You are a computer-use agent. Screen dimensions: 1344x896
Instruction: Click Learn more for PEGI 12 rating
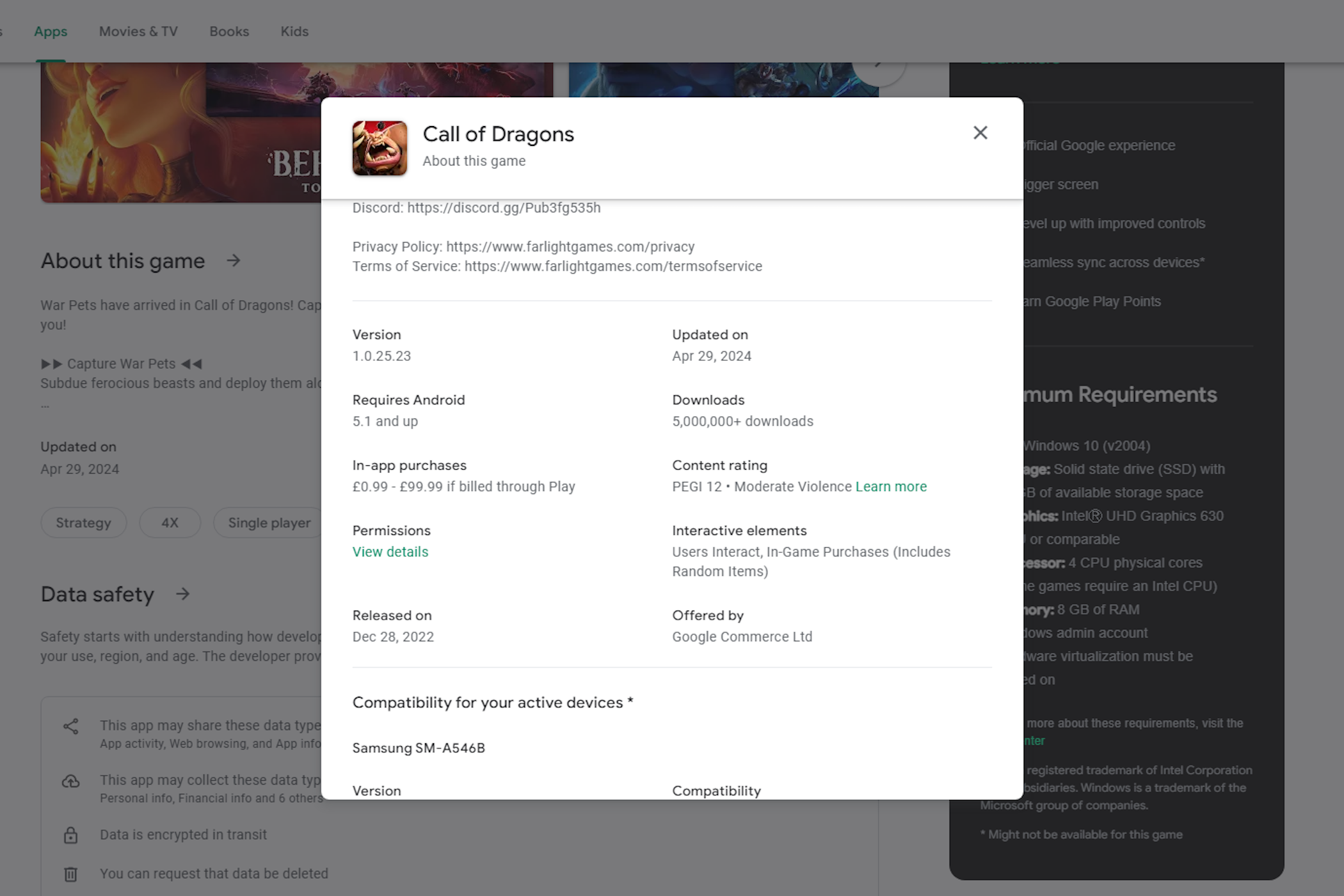pos(891,486)
